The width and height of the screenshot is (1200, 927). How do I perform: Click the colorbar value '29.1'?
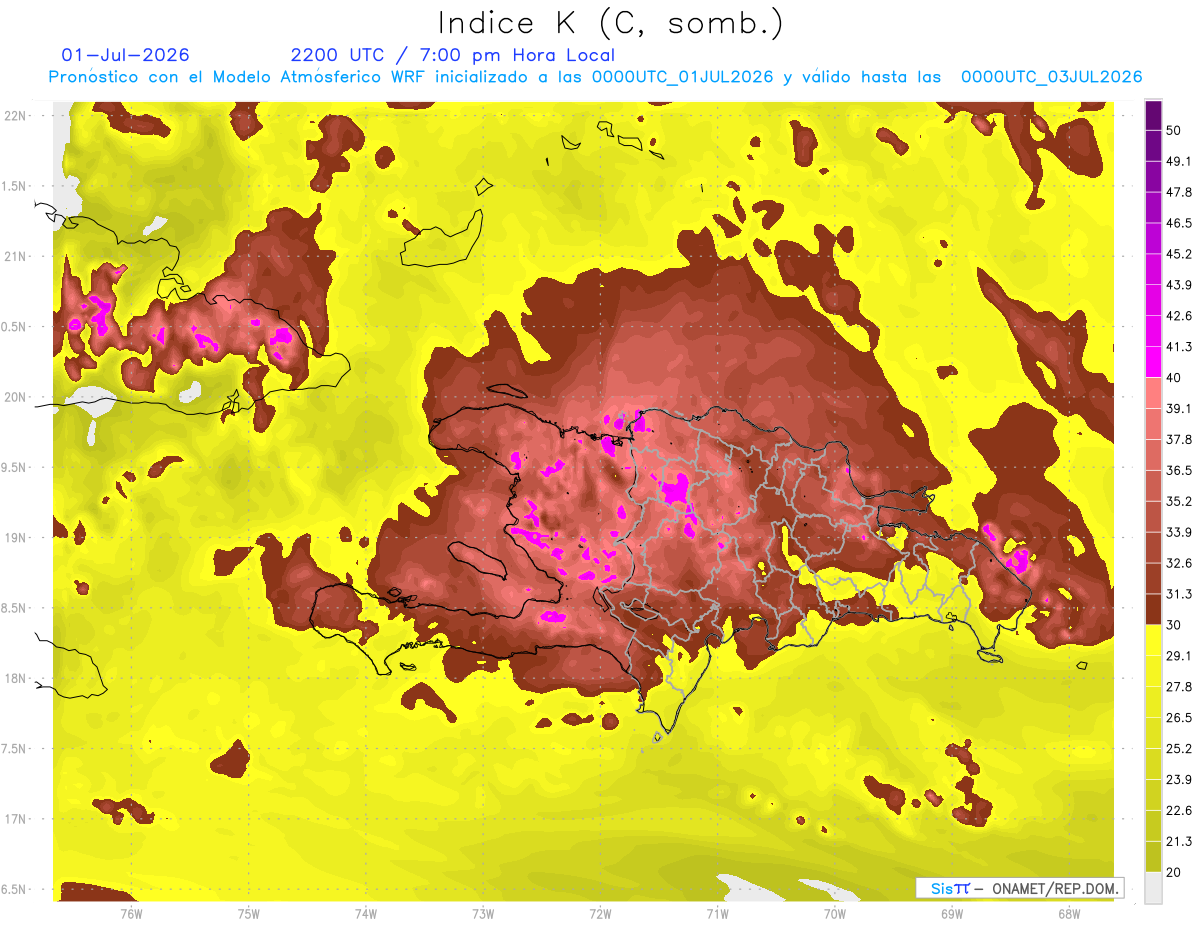[x=1178, y=656]
